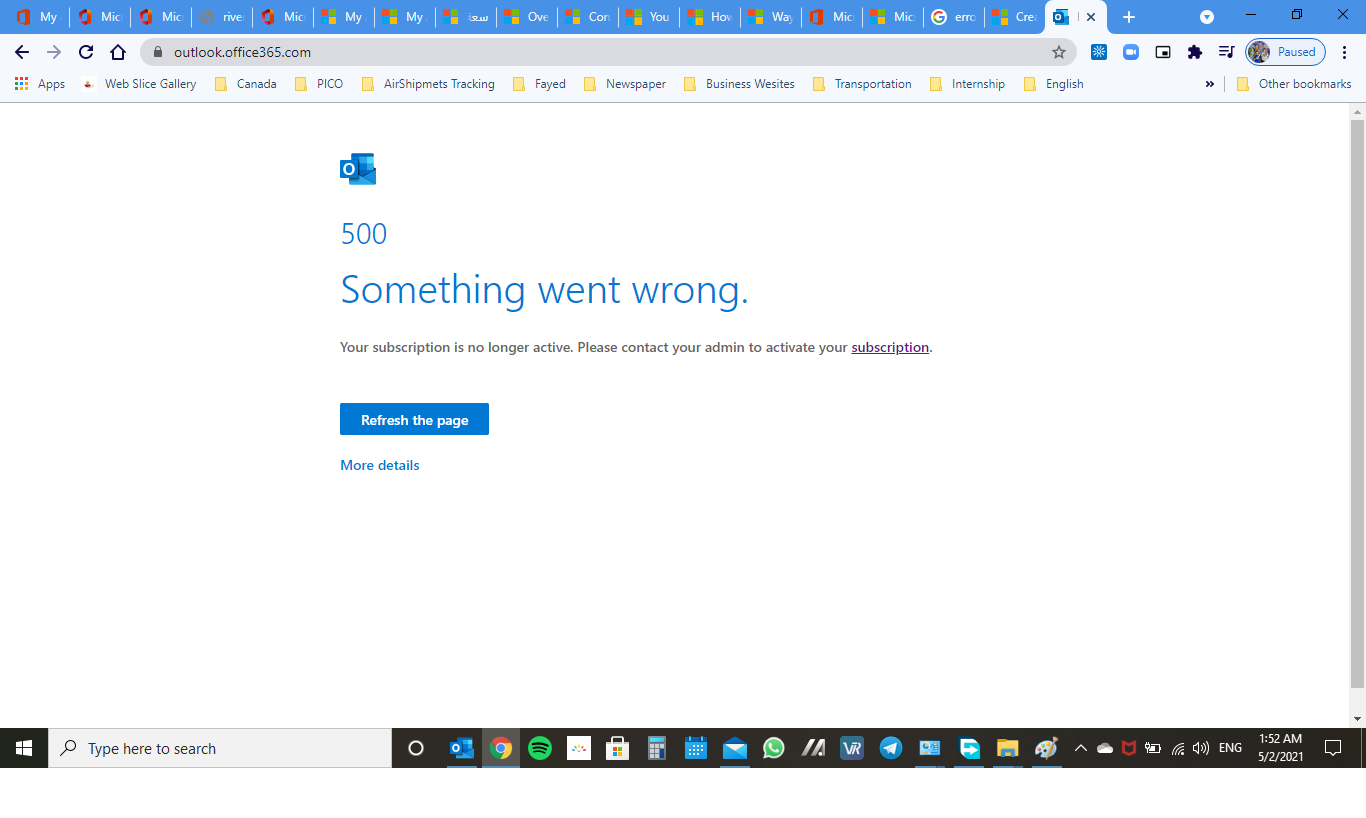Open File Explorer from the taskbar

[x=1008, y=748]
